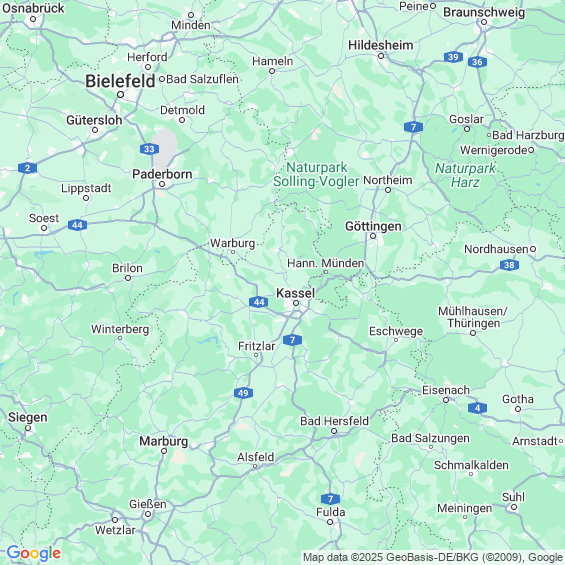Click the A49 highway shield below Fritzlar
This screenshot has width=565, height=565.
[243, 393]
